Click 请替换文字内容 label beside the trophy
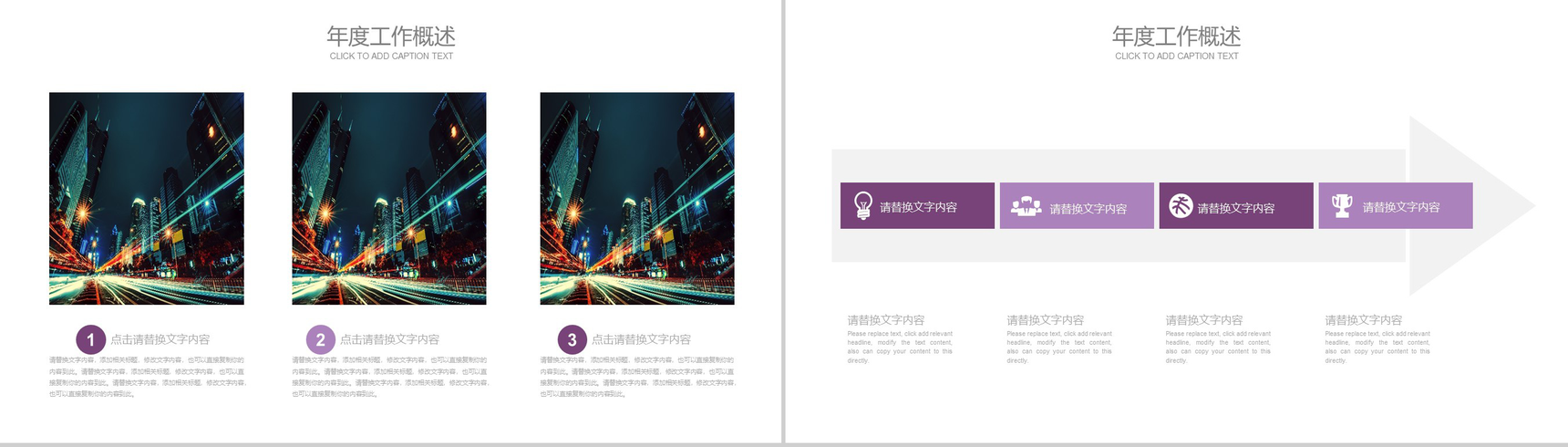Image resolution: width=1568 pixels, height=447 pixels. pos(1401,207)
